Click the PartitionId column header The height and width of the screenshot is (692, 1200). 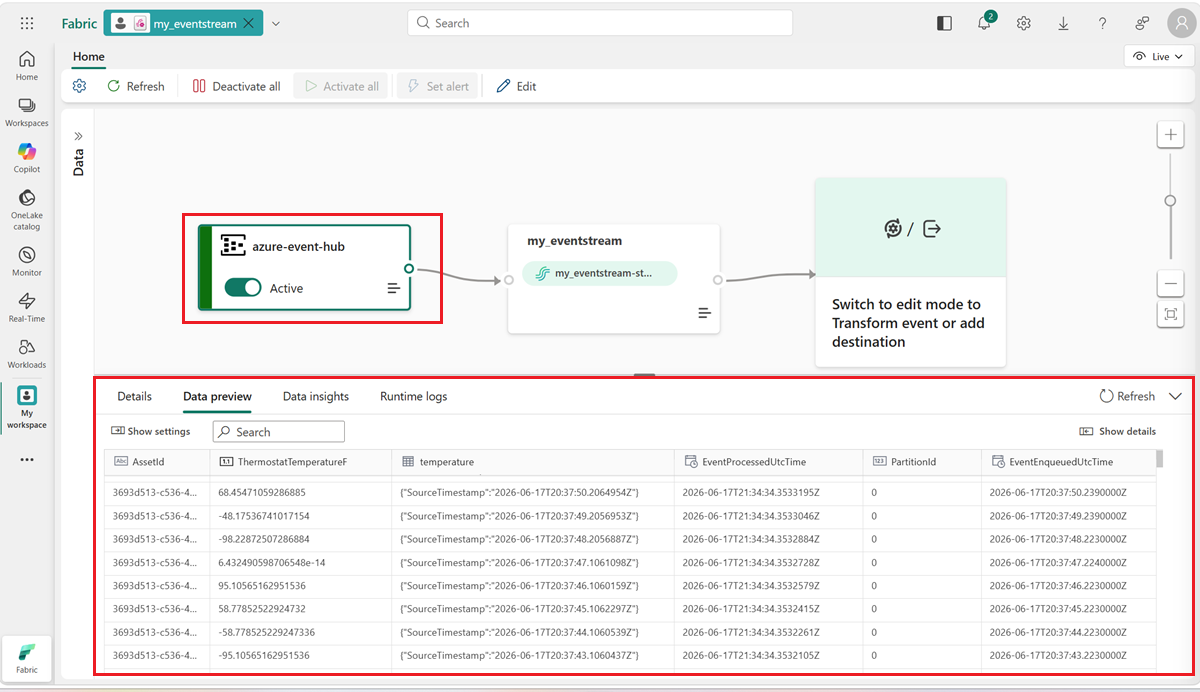922,462
